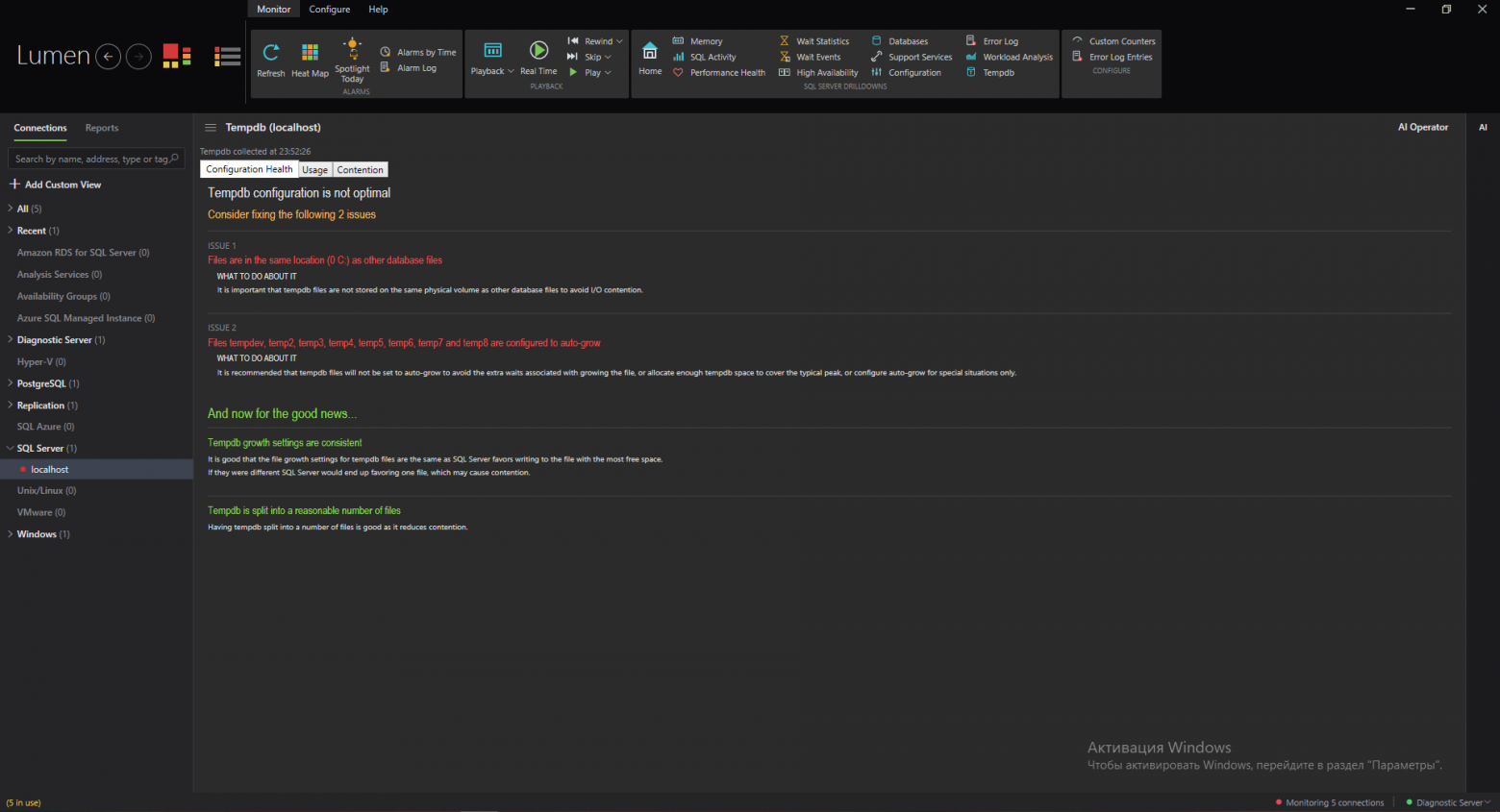Viewport: 1500px width, 812px height.
Task: Open the AI Operator panel
Action: click(x=1423, y=127)
